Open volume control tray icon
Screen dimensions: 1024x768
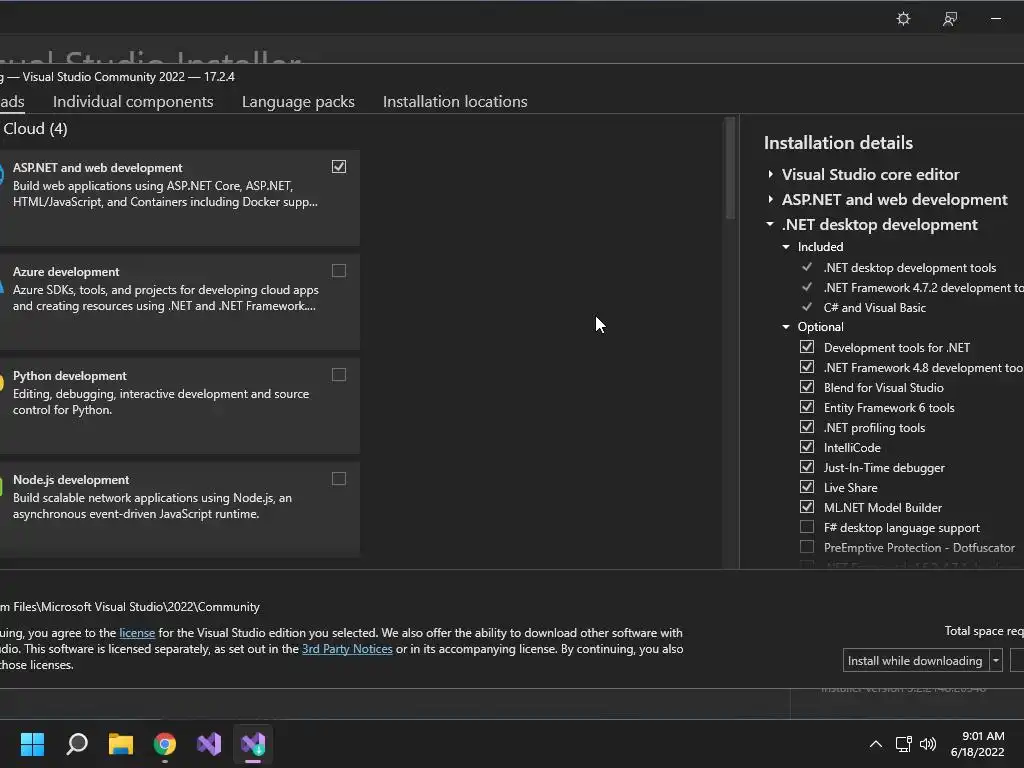[x=927, y=744]
